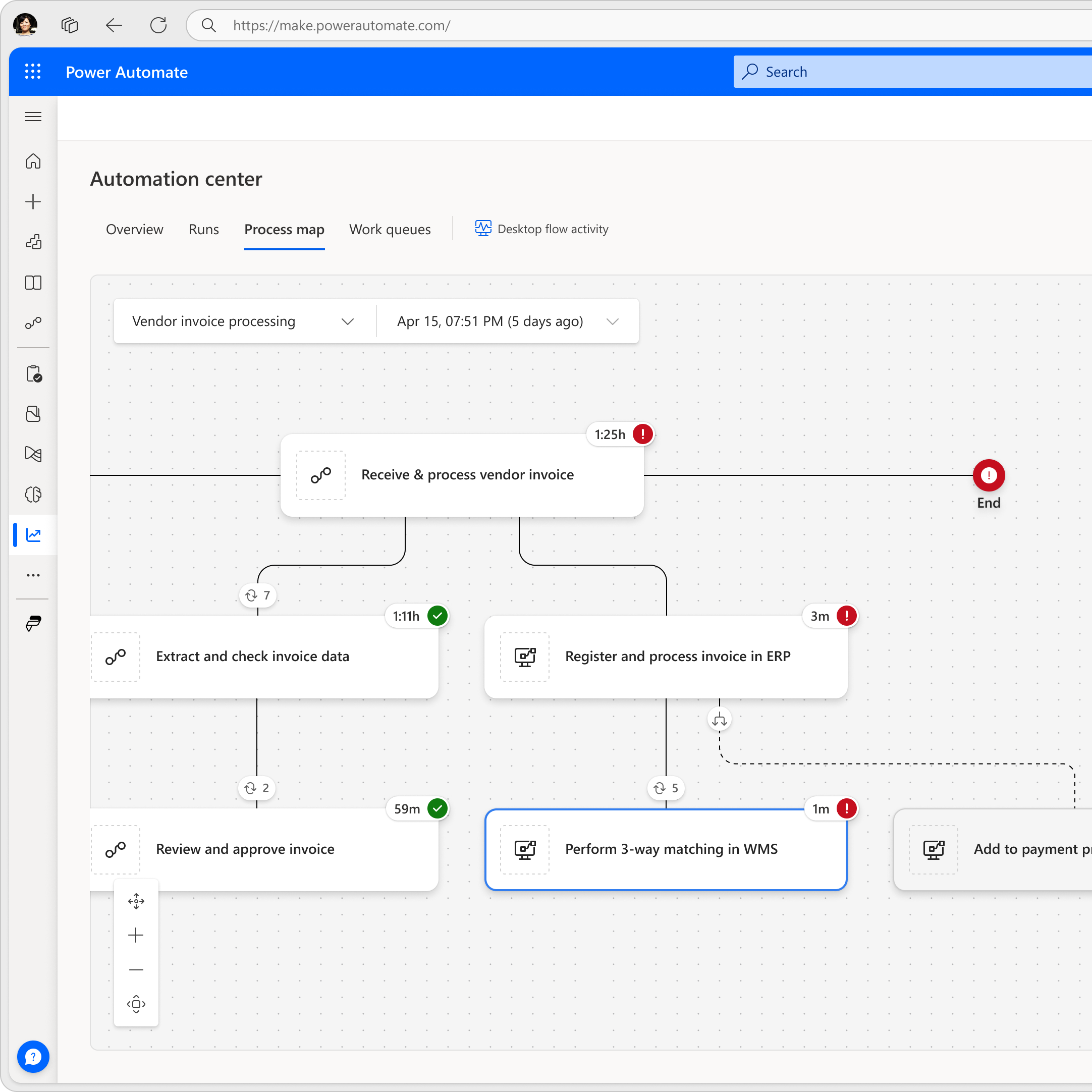
Task: Click the browser address bar
Action: 639,25
